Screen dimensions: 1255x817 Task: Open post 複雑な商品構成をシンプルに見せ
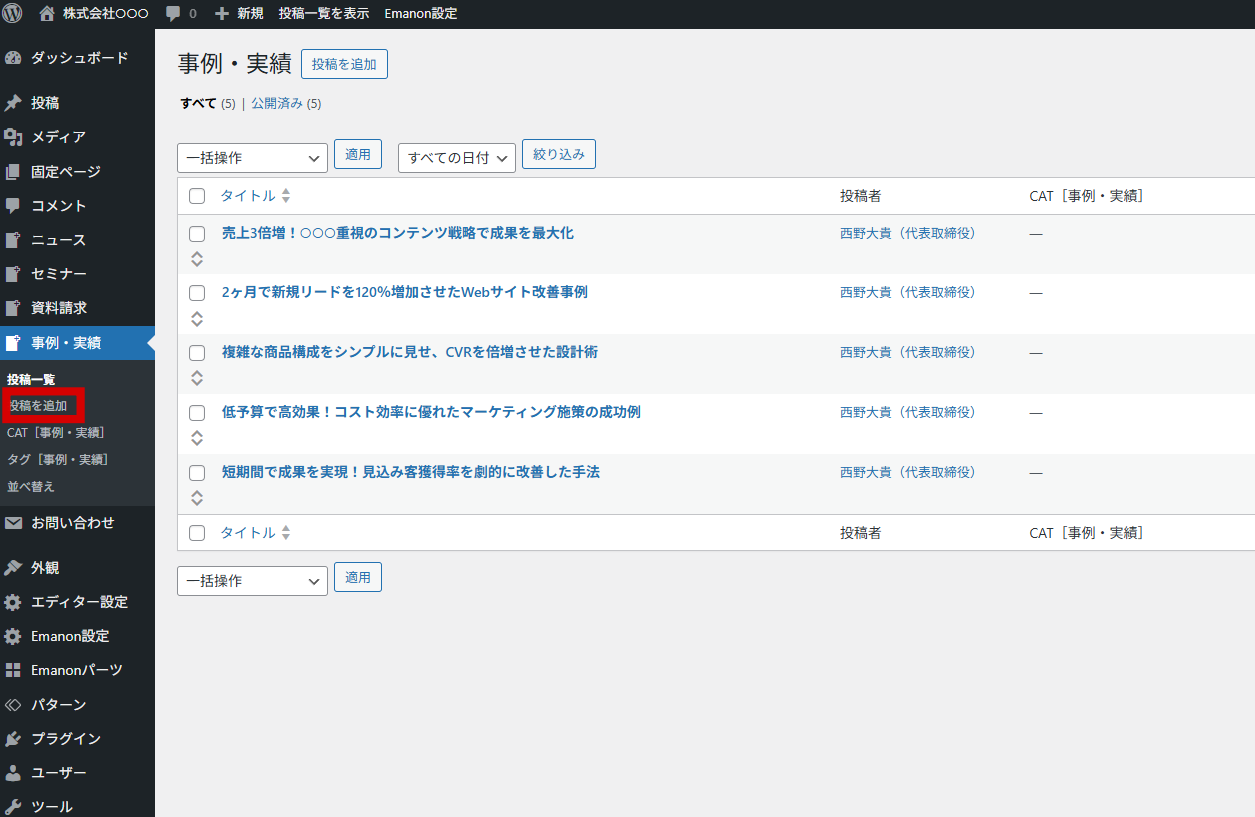click(410, 352)
